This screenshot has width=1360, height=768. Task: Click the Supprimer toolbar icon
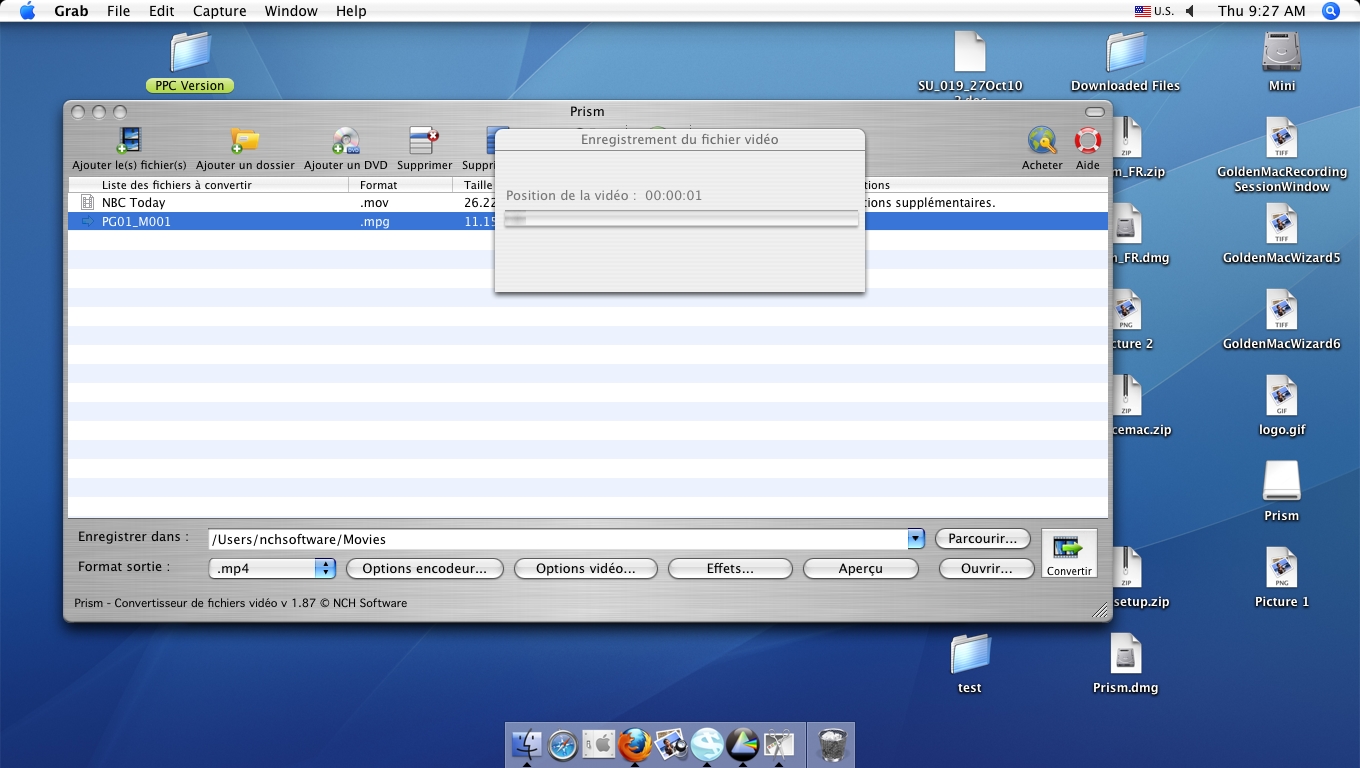point(424,141)
